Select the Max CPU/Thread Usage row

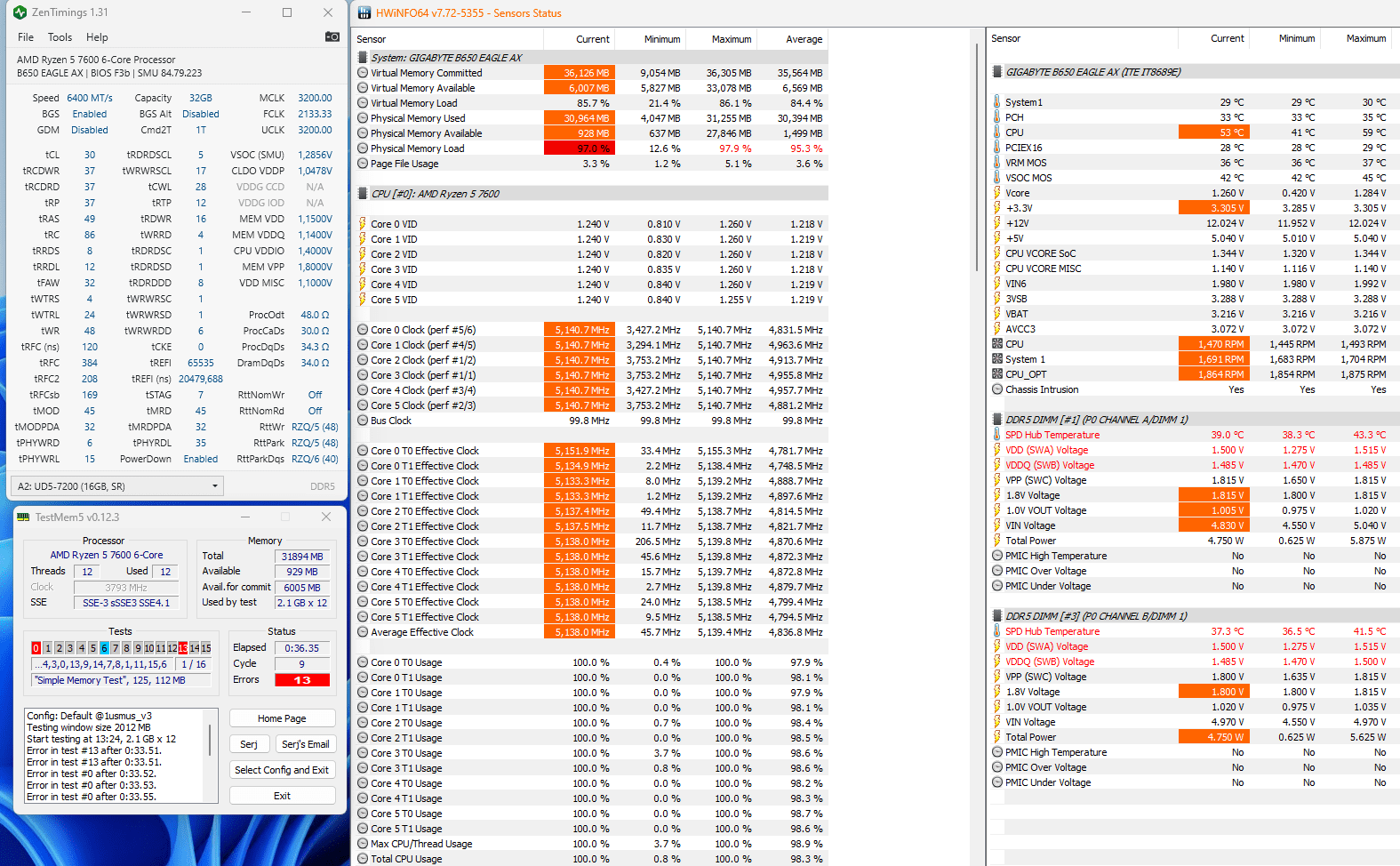point(591,844)
